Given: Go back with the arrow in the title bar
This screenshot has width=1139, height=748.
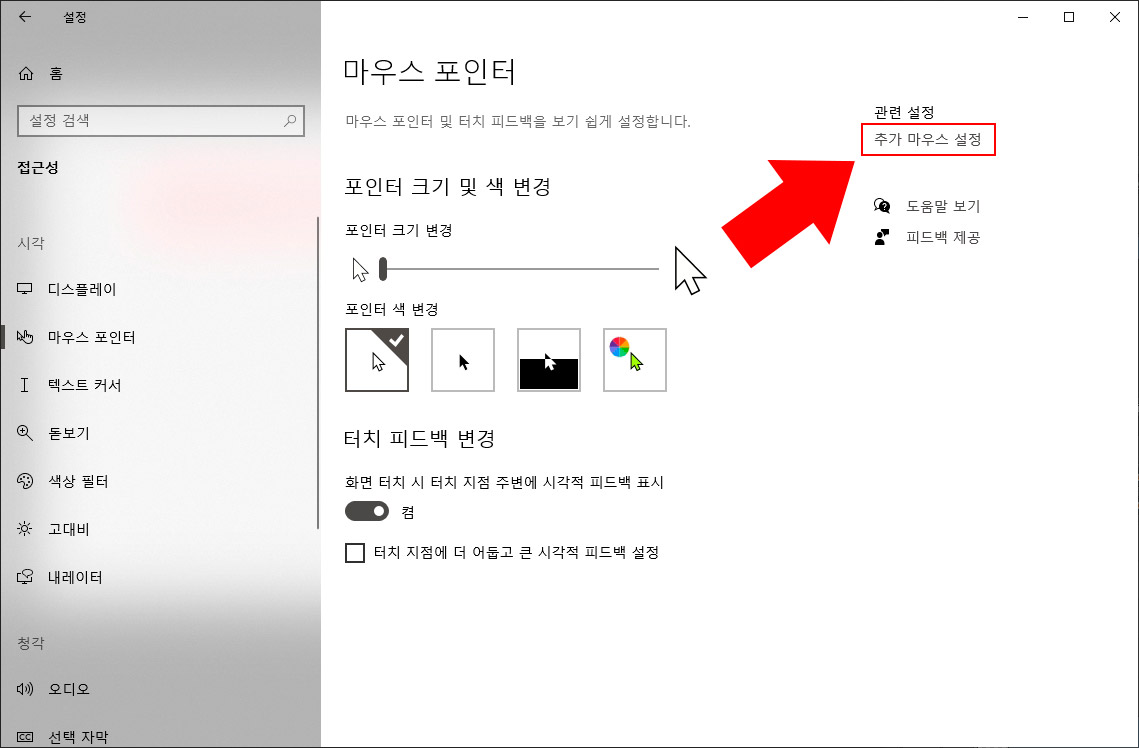Looking at the screenshot, I should coord(25,17).
